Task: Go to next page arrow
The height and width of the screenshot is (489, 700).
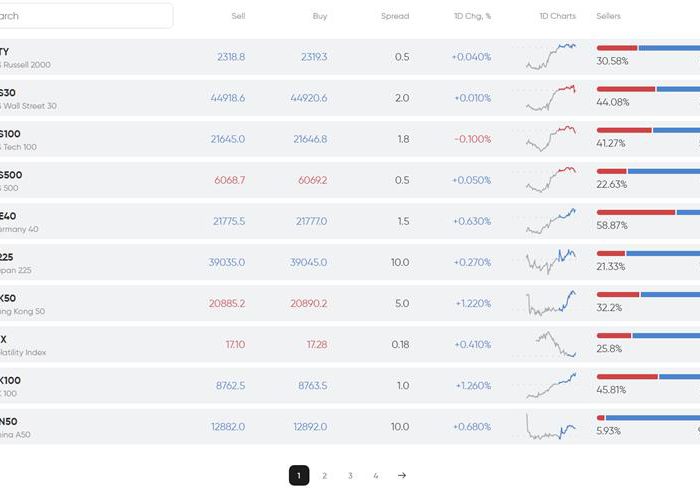Action: coord(402,476)
